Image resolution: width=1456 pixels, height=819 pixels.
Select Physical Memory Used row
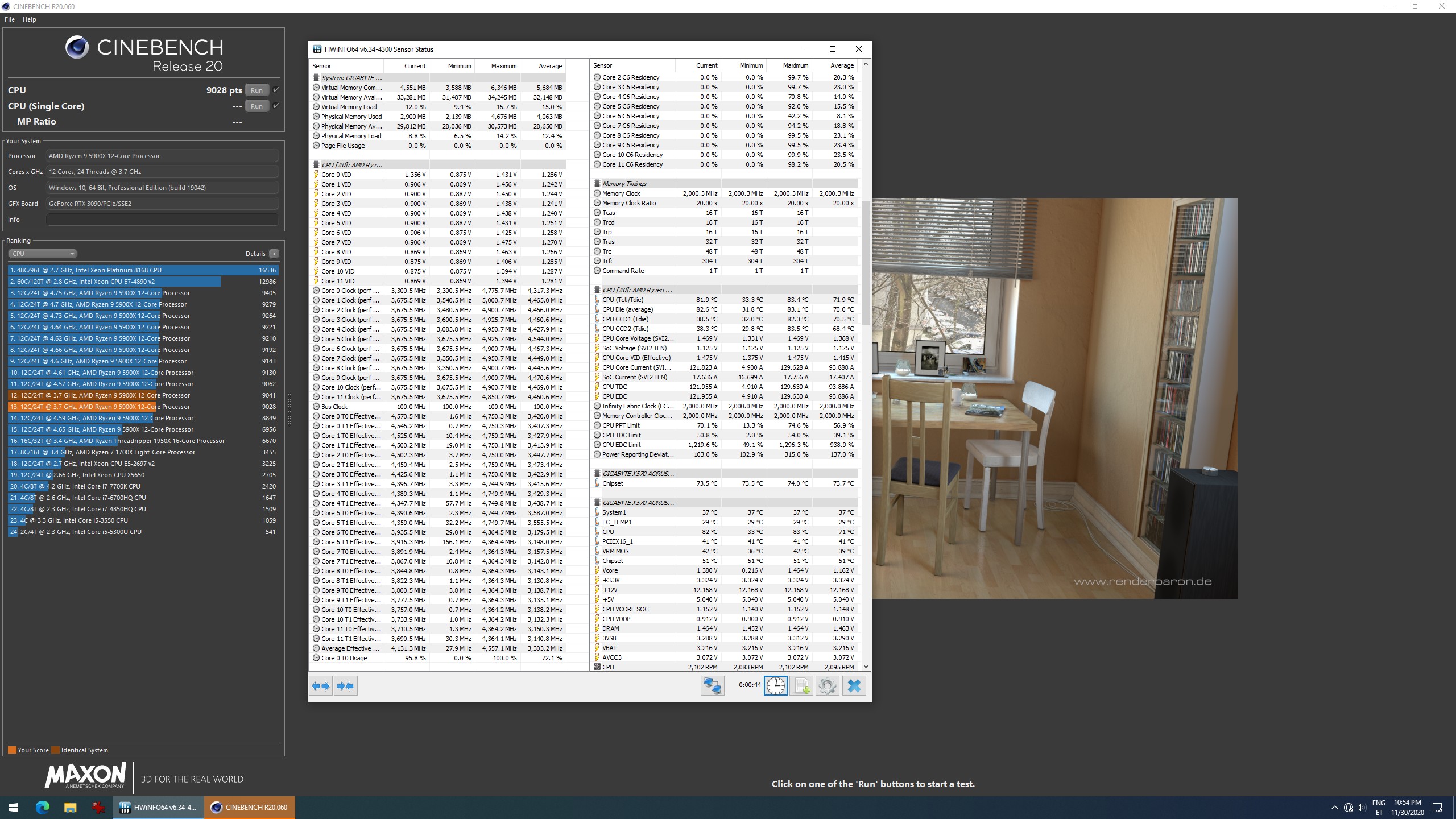(439, 117)
